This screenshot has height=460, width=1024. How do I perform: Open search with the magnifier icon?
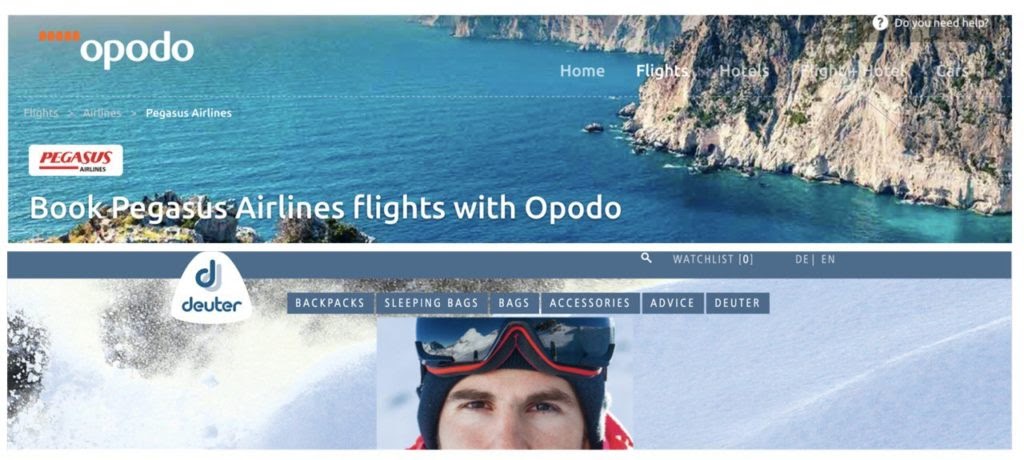click(647, 258)
